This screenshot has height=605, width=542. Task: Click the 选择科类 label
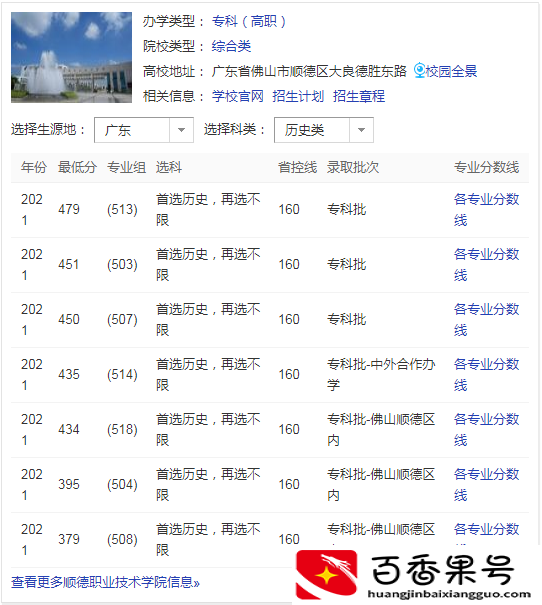point(234,129)
